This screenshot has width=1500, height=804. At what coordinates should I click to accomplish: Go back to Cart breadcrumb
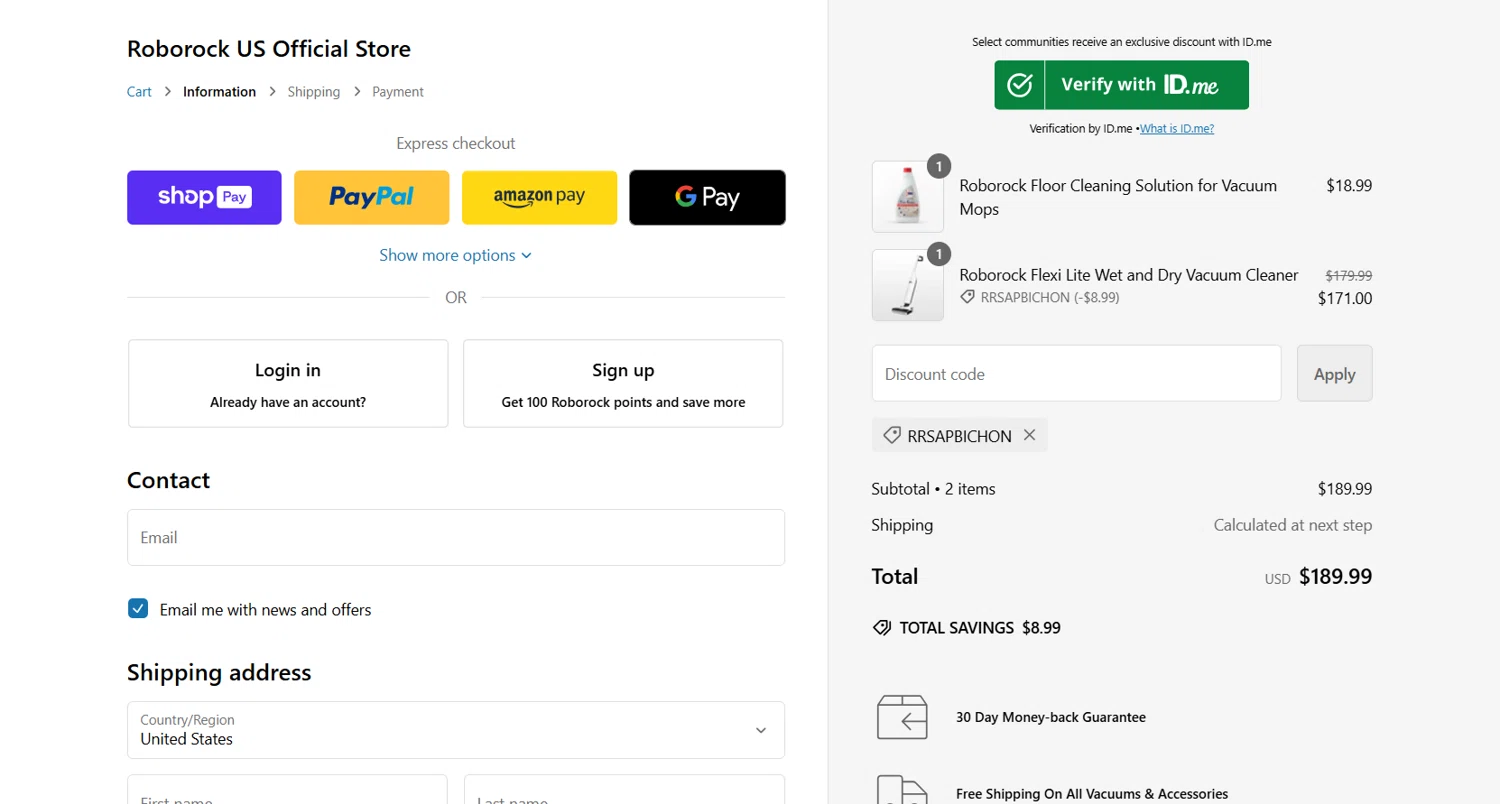pos(139,92)
